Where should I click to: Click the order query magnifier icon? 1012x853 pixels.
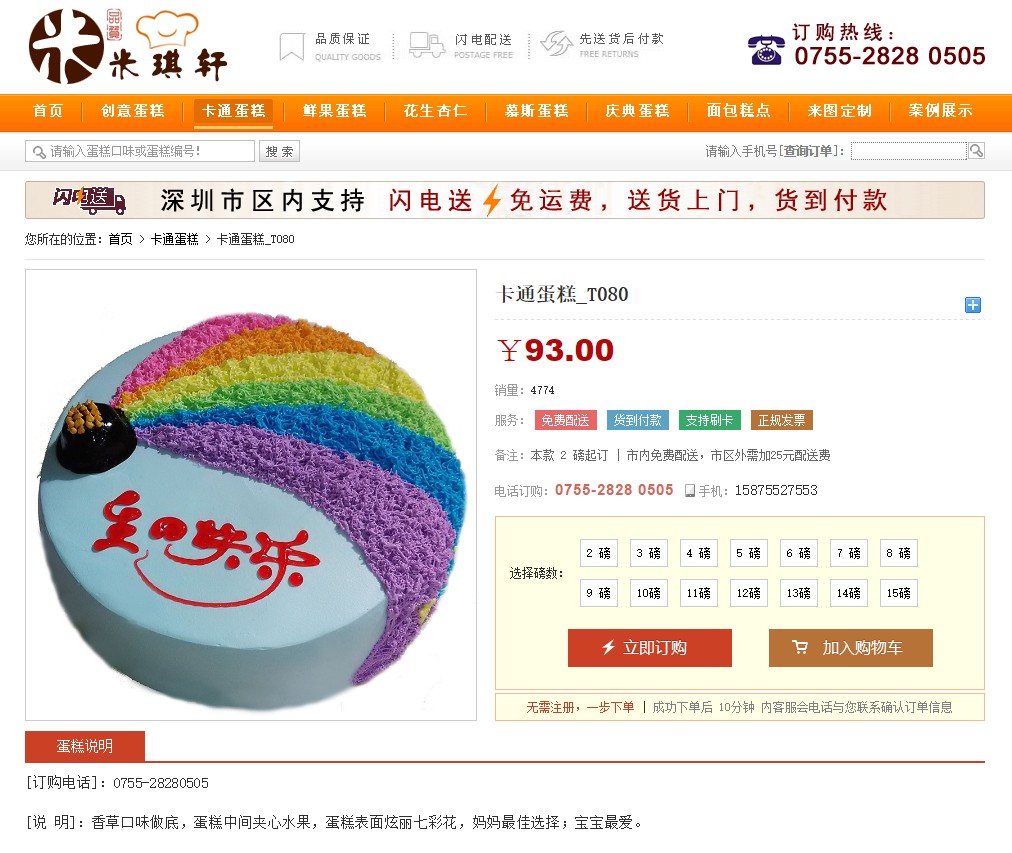point(976,151)
